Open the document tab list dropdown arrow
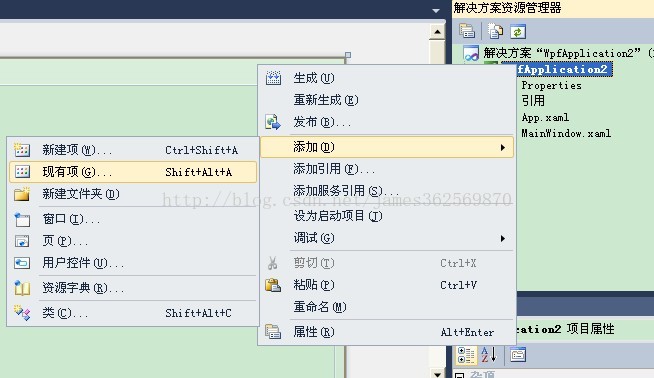This screenshot has width=654, height=378. 436,10
